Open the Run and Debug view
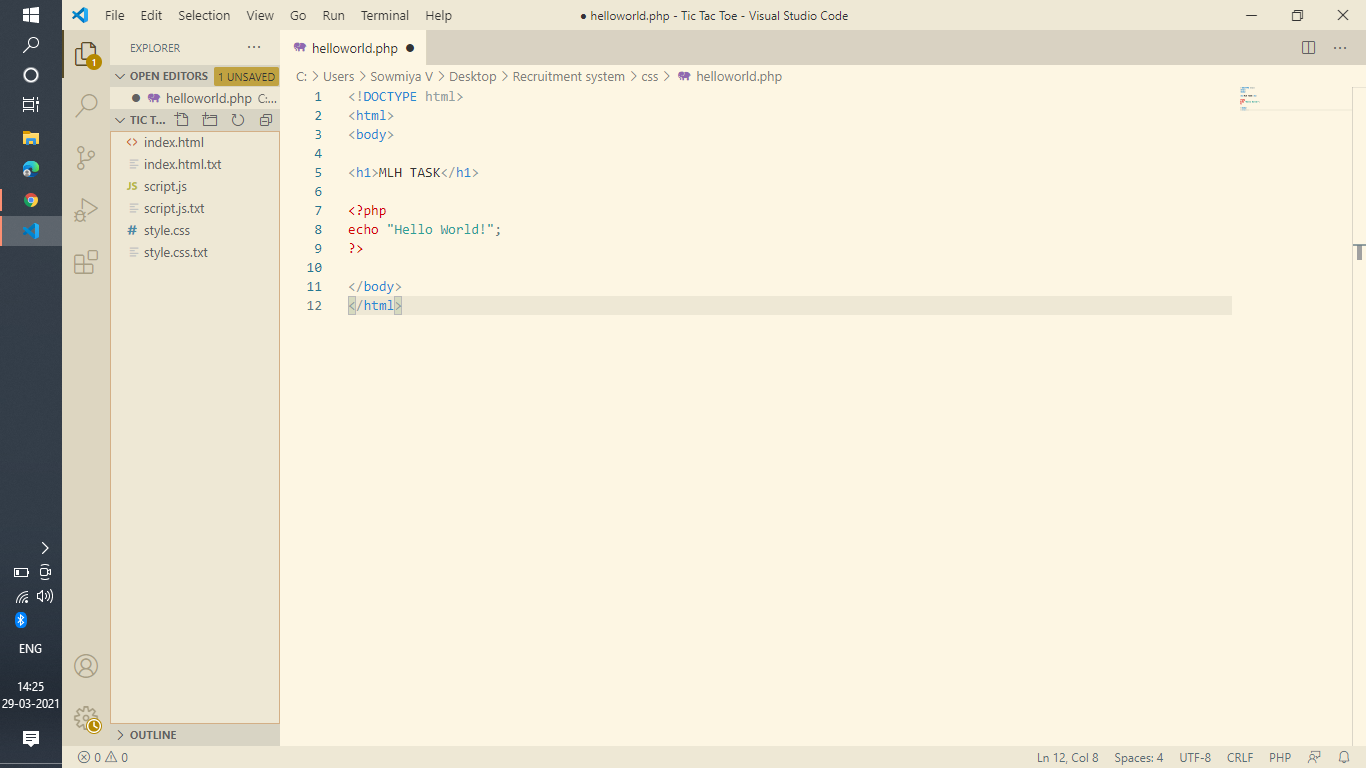 pos(86,209)
